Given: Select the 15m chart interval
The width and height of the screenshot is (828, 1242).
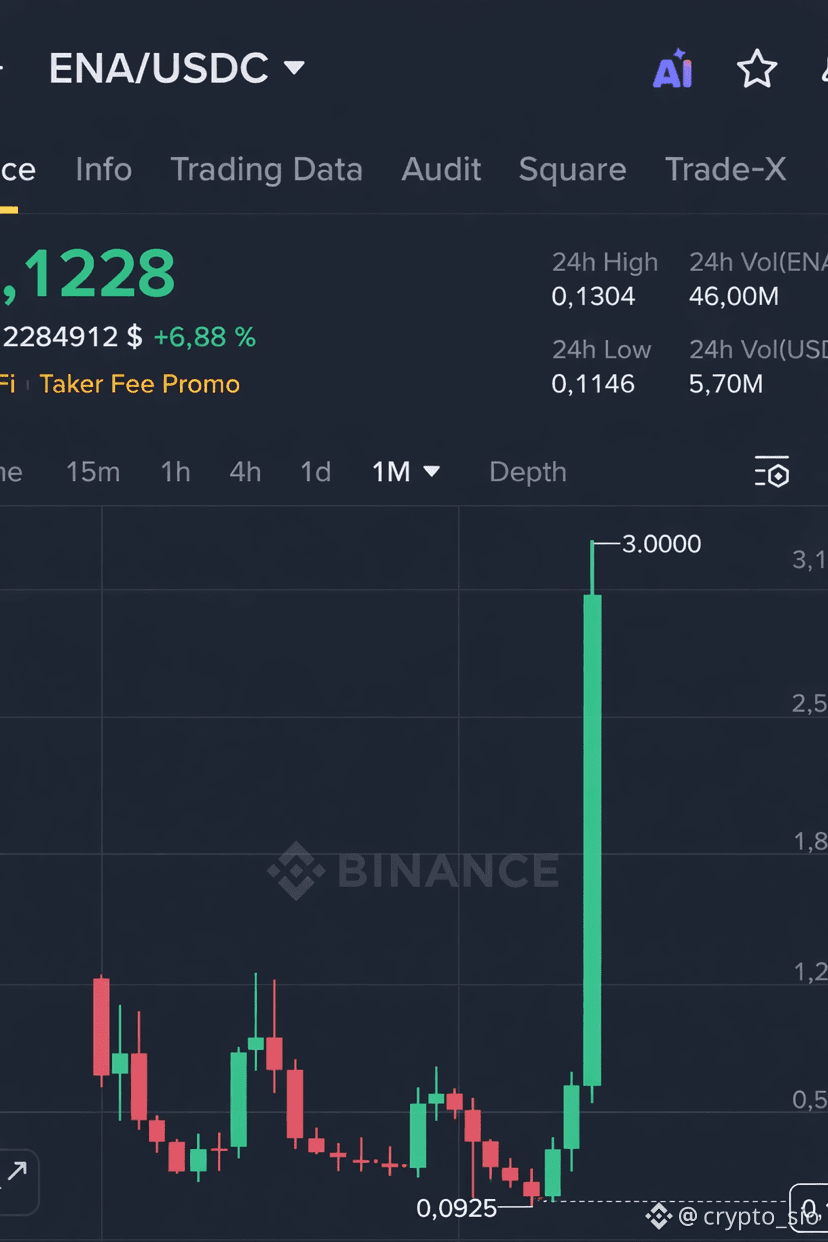Looking at the screenshot, I should pos(93,472).
